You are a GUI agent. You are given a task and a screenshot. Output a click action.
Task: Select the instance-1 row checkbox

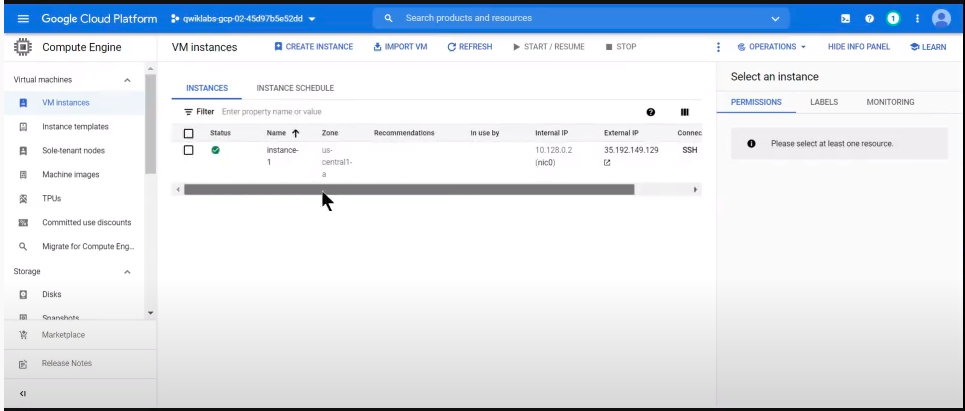point(188,150)
